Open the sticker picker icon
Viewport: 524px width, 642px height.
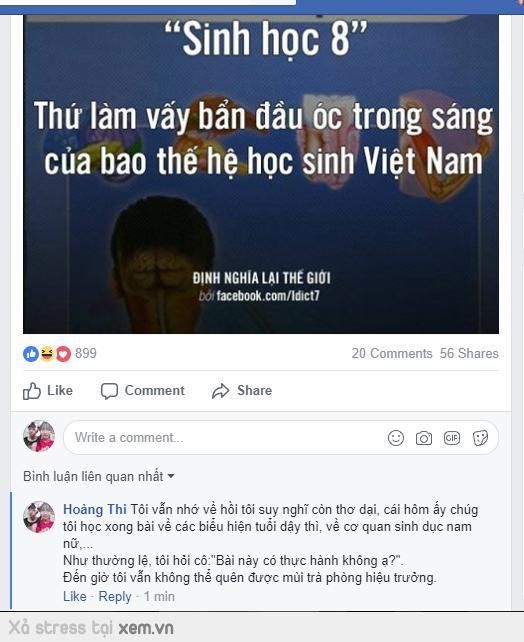(x=480, y=438)
